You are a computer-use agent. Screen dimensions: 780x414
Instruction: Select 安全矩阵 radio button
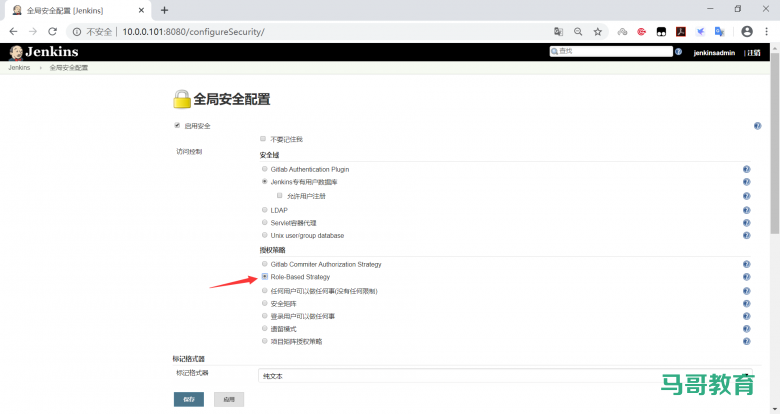pos(265,303)
